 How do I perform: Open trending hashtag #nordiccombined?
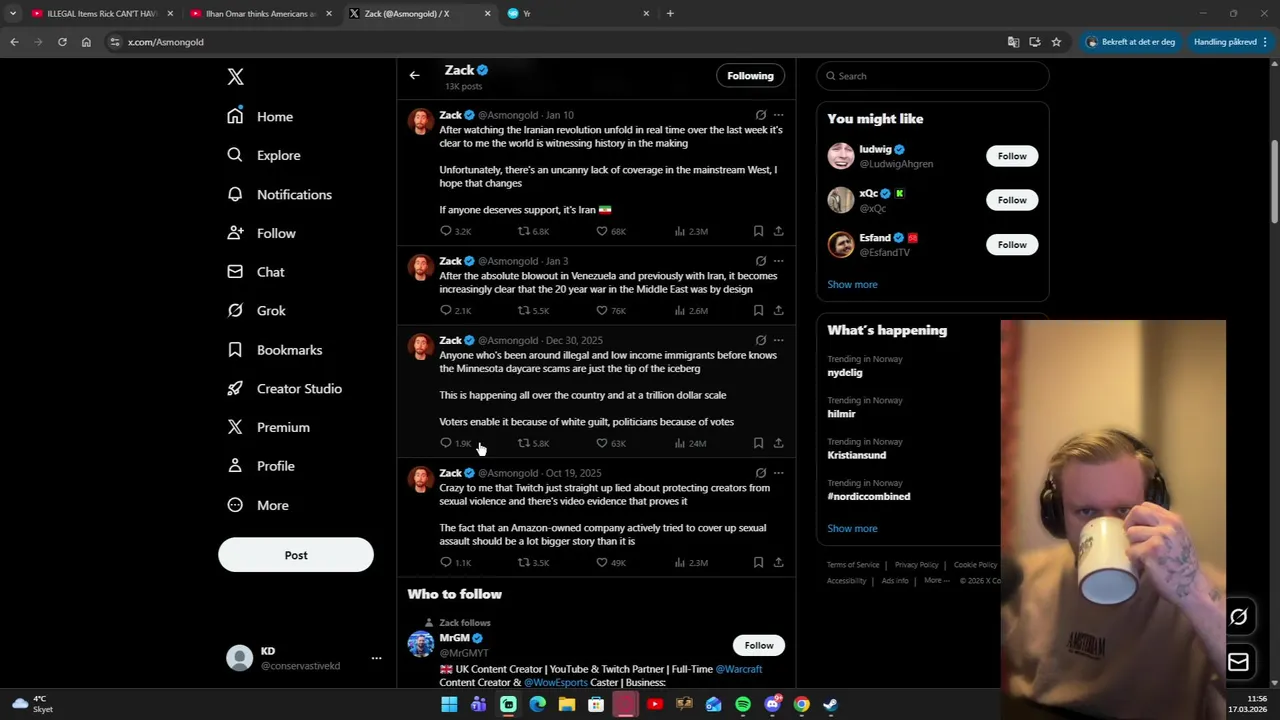[x=869, y=496]
